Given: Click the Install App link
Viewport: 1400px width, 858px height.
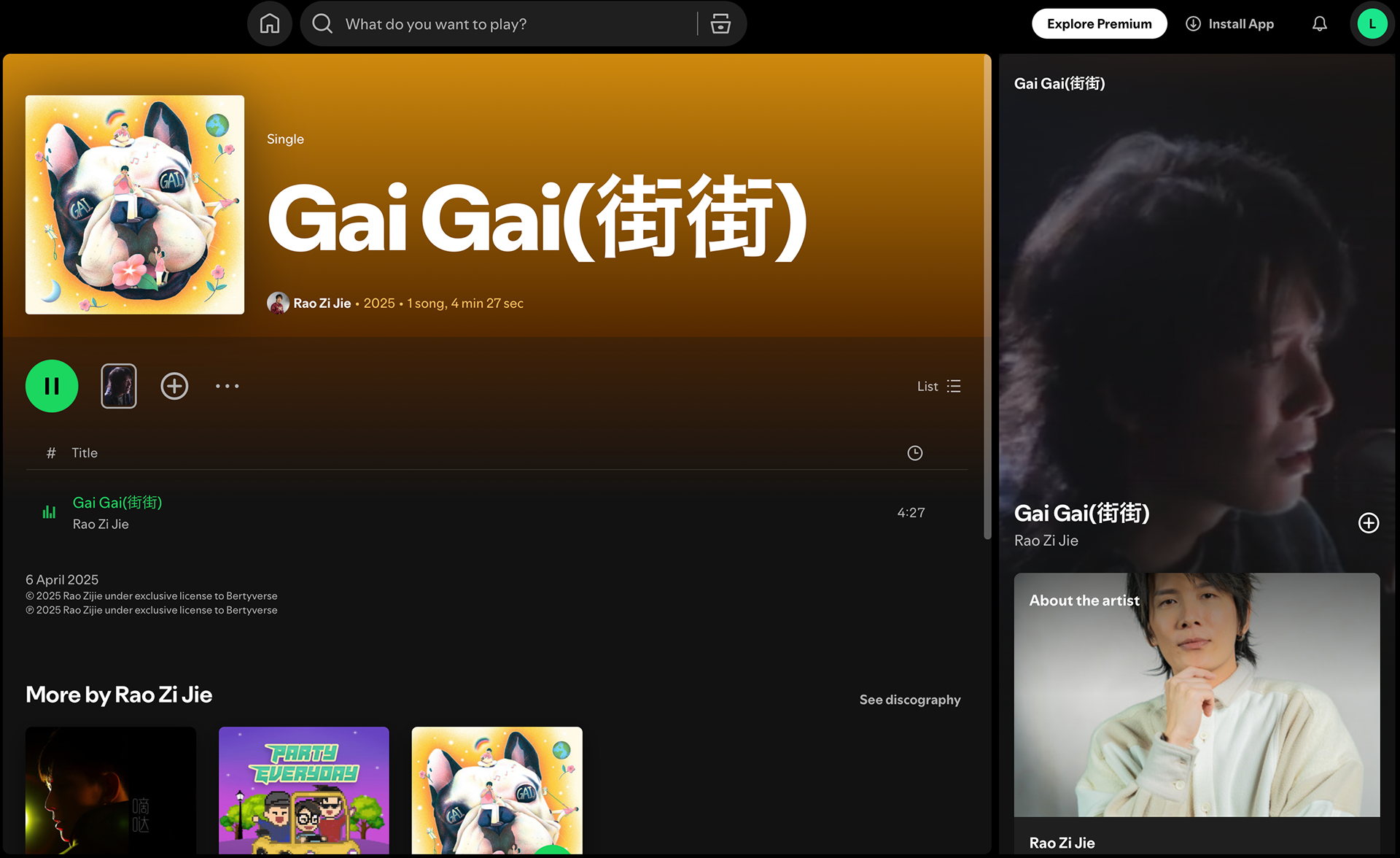Looking at the screenshot, I should [1230, 24].
